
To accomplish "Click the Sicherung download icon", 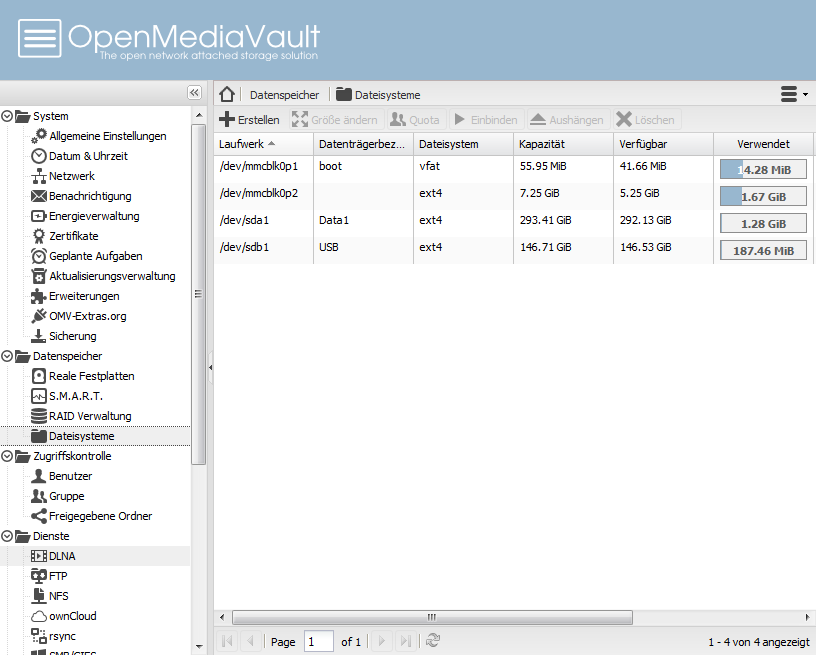I will click(x=39, y=336).
